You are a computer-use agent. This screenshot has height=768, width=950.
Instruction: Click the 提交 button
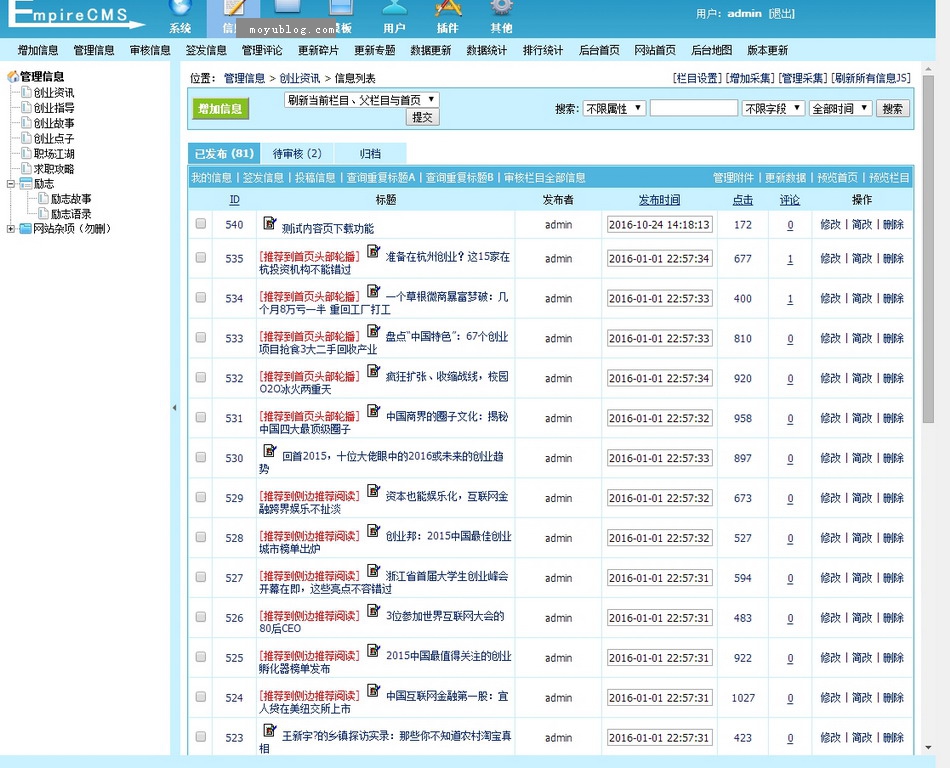(422, 117)
